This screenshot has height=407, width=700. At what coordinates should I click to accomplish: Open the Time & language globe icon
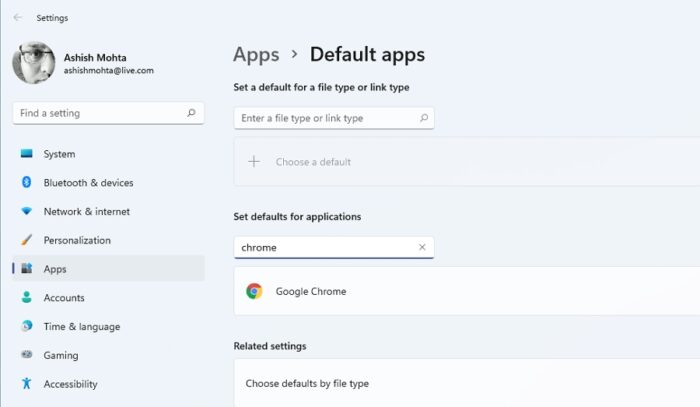pos(26,327)
